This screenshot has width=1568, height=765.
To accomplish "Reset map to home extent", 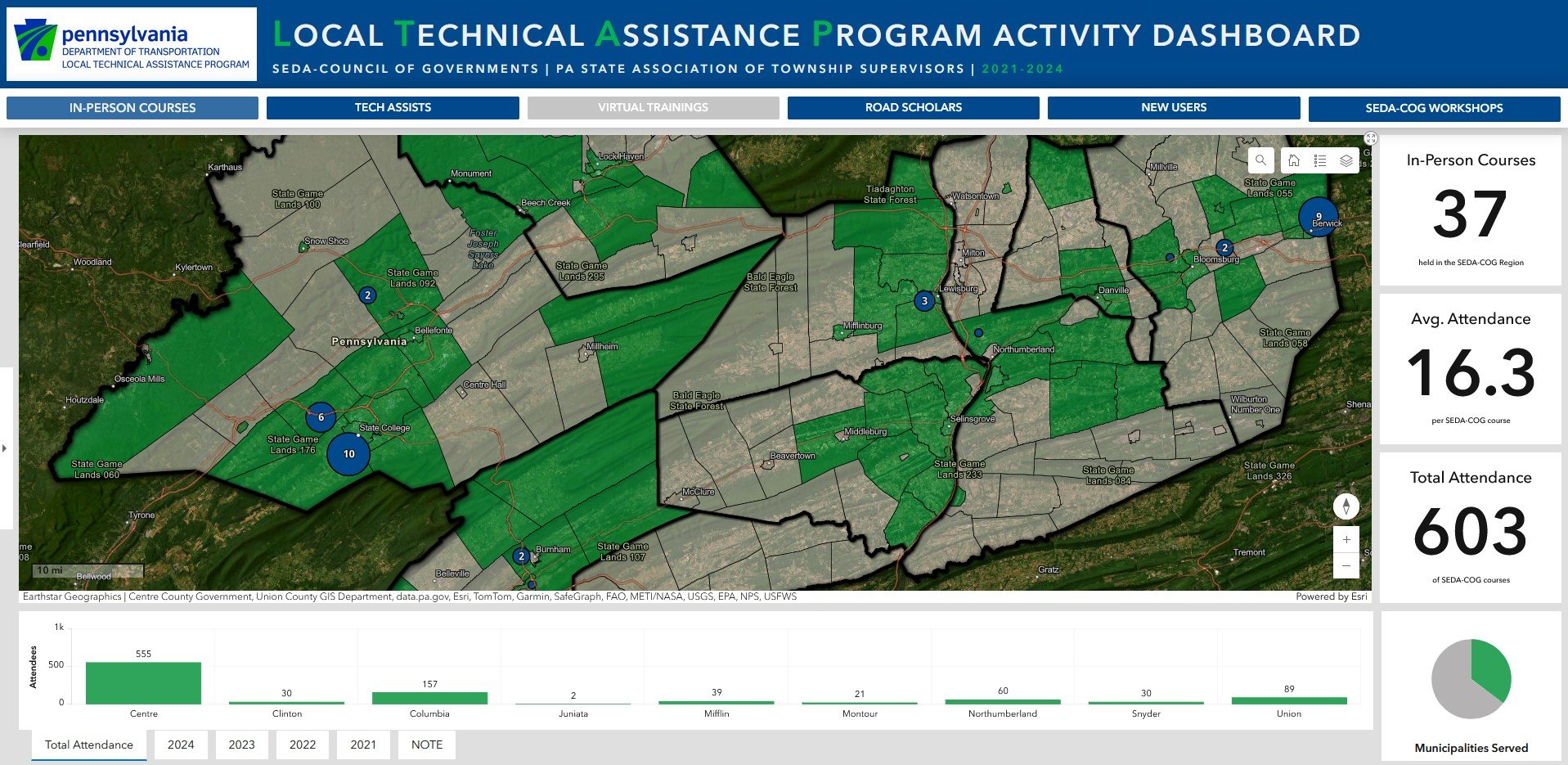I will [1294, 160].
